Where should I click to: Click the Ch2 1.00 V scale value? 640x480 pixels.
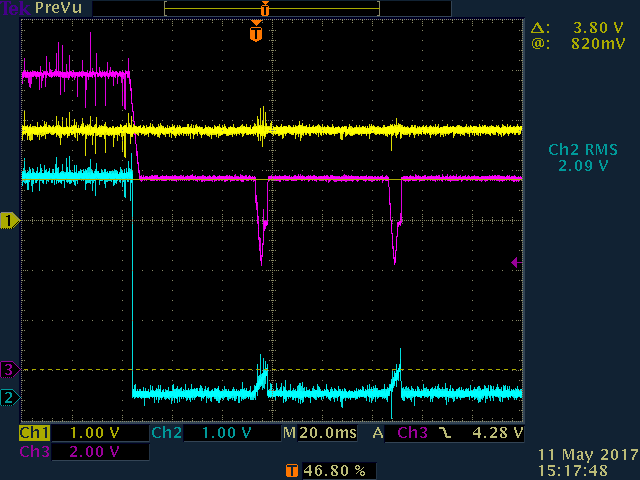point(226,433)
